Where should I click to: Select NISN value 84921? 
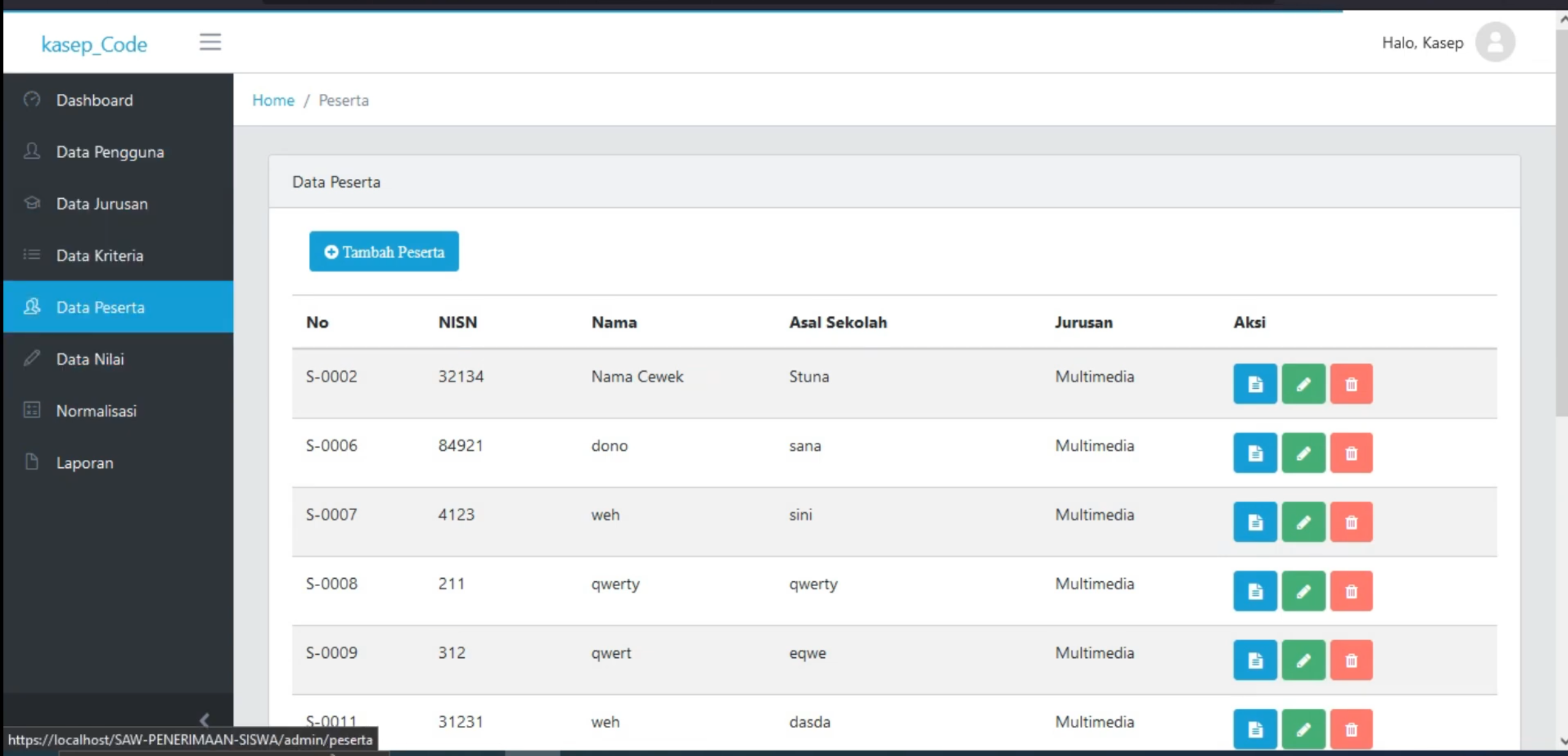(x=461, y=446)
